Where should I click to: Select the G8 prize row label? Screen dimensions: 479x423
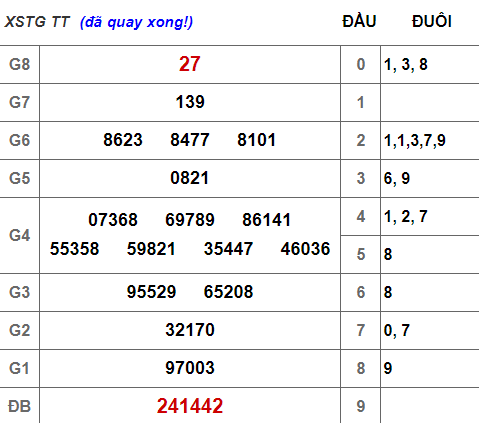click(20, 64)
